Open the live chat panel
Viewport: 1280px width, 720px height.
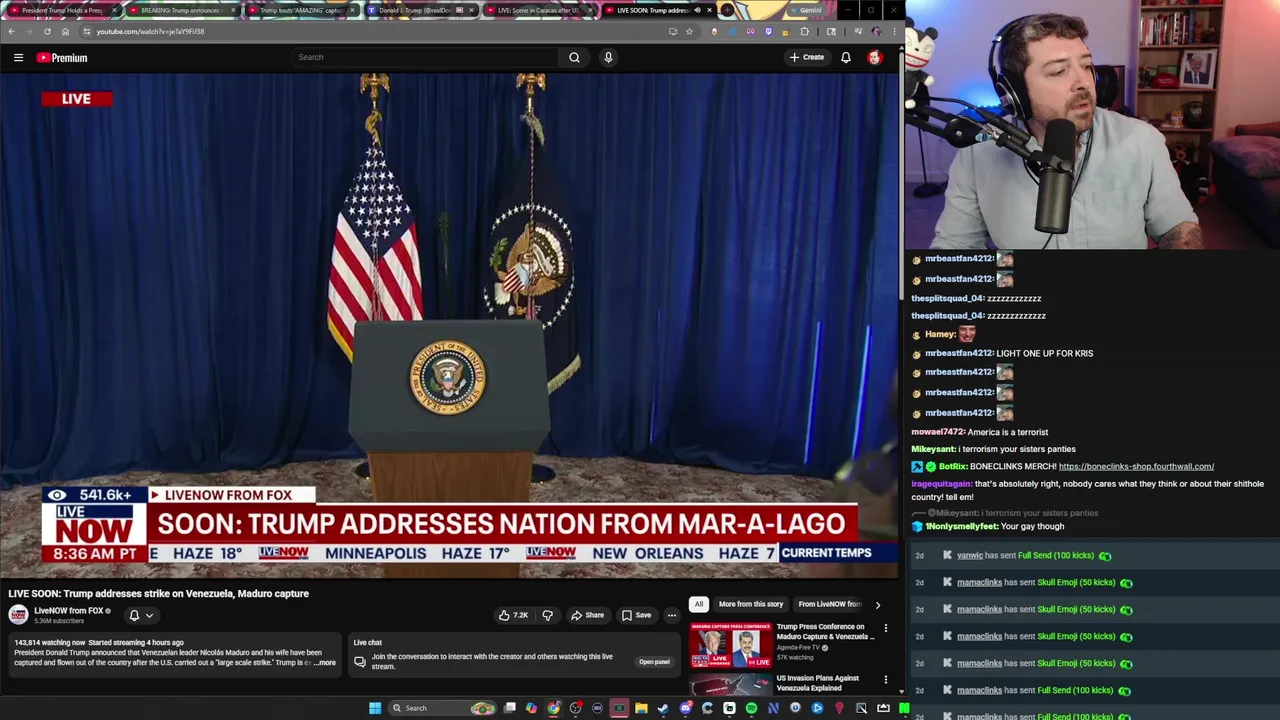(654, 661)
